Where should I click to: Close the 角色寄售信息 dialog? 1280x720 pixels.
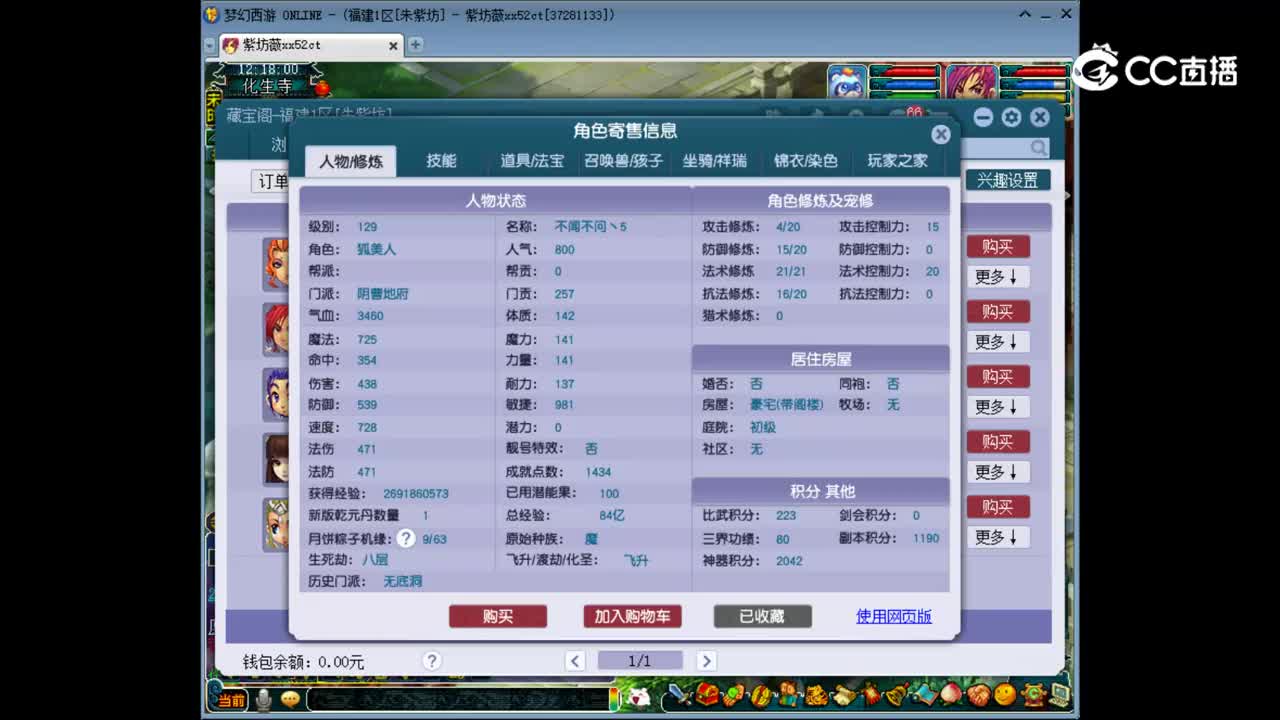coord(940,134)
